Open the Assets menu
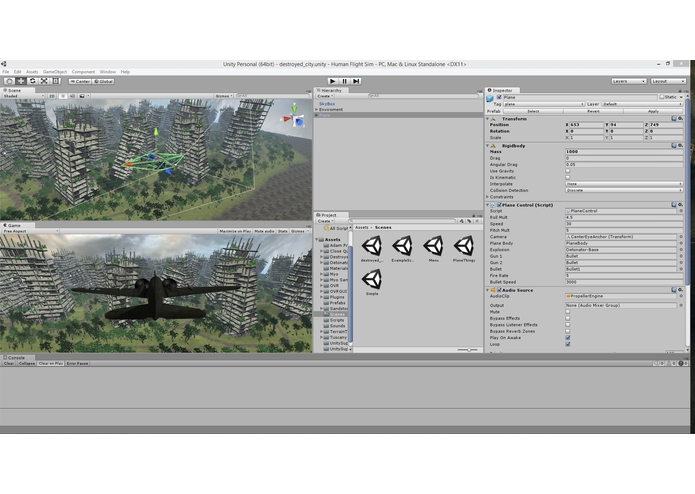 32,71
